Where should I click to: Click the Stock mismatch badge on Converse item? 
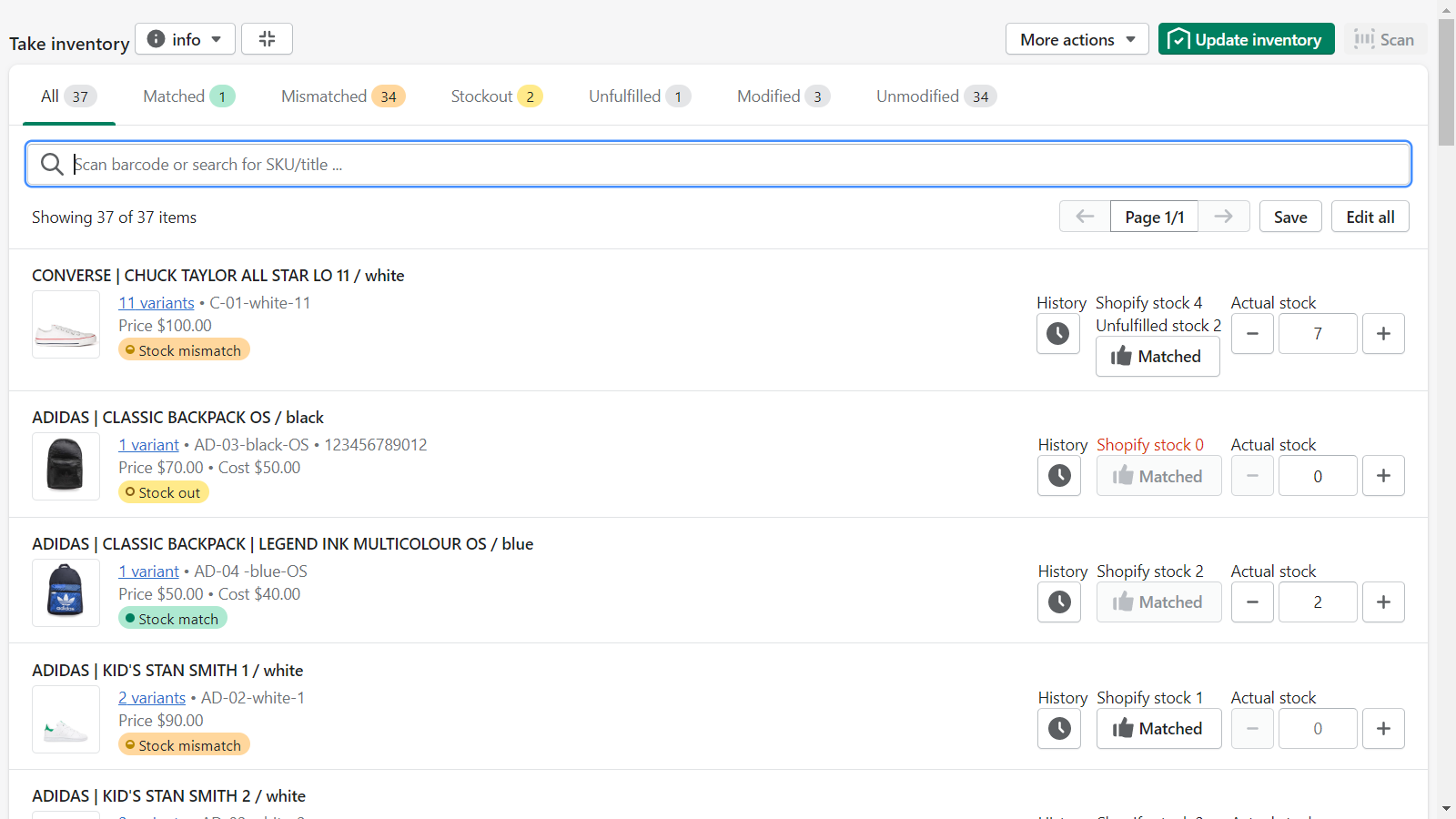coord(184,349)
